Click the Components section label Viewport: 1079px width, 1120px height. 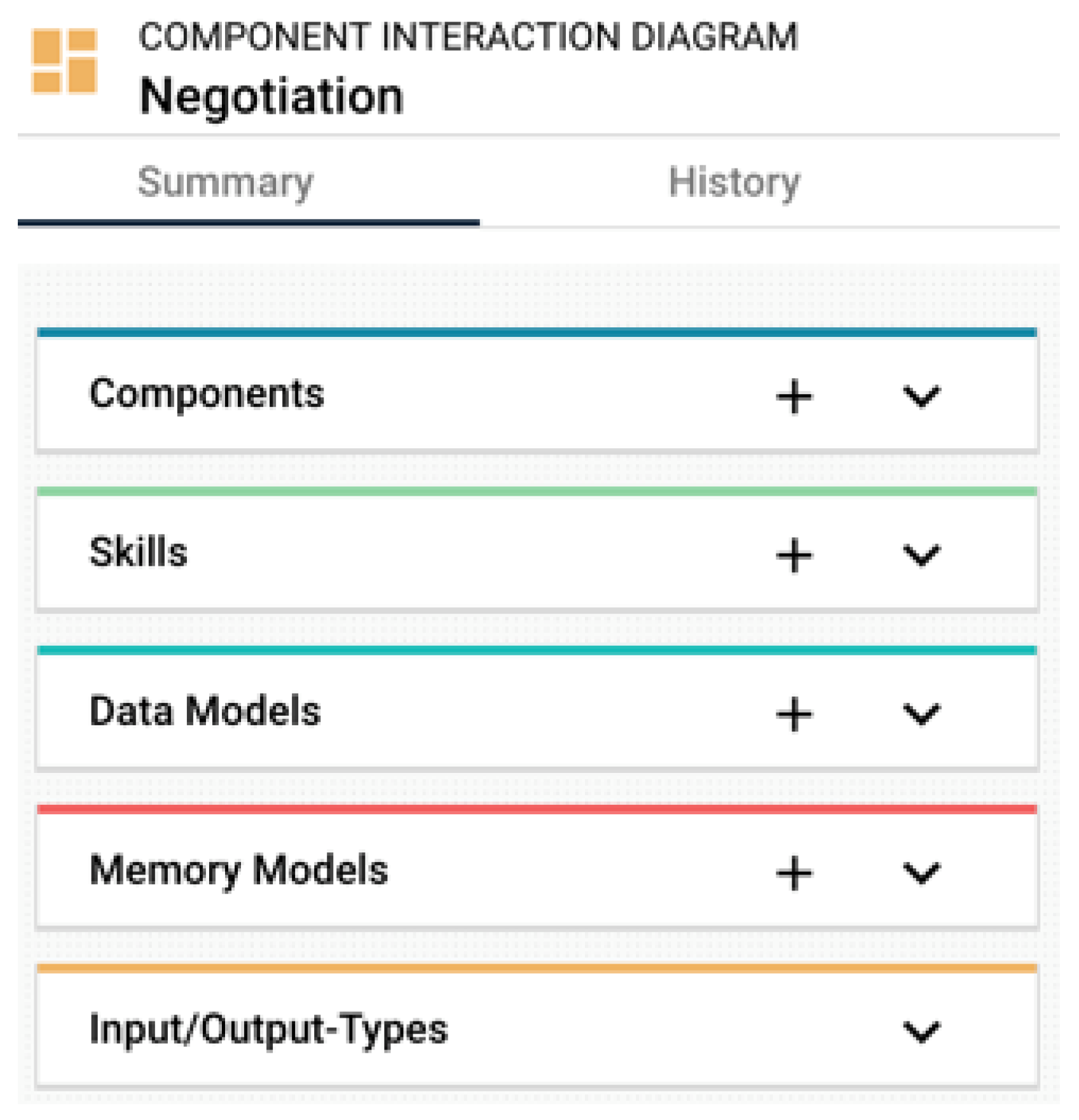point(207,393)
